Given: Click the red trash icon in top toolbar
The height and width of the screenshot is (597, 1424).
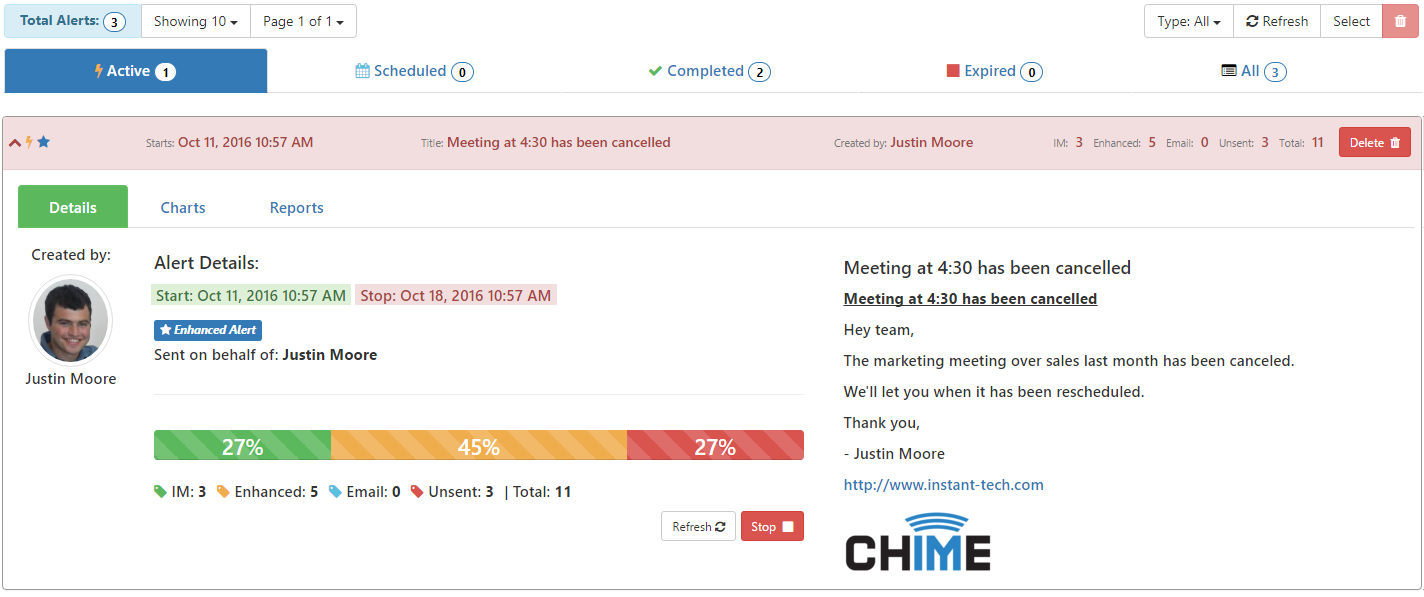Looking at the screenshot, I should 1400,21.
